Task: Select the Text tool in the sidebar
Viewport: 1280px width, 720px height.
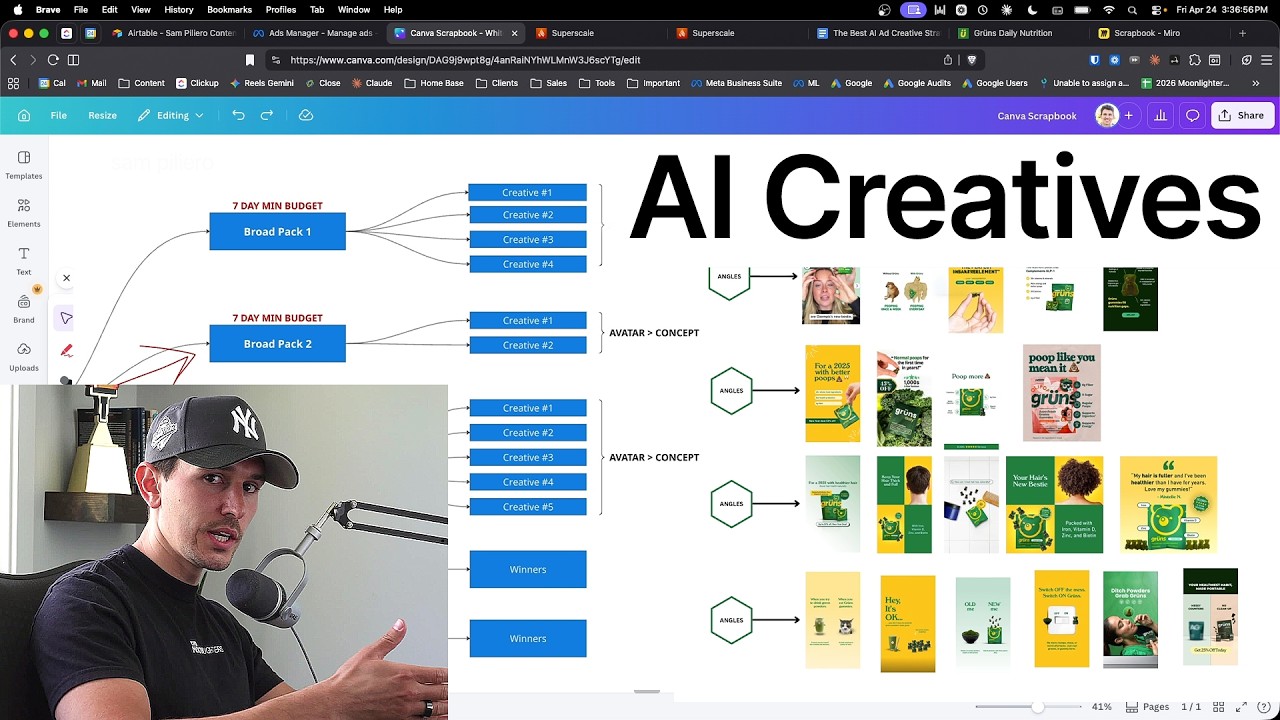Action: 24,261
